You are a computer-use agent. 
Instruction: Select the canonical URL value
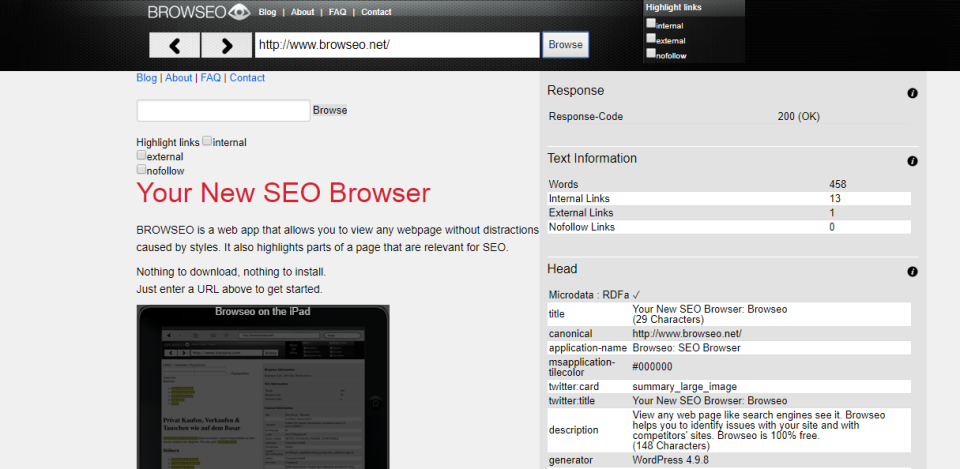pos(687,334)
